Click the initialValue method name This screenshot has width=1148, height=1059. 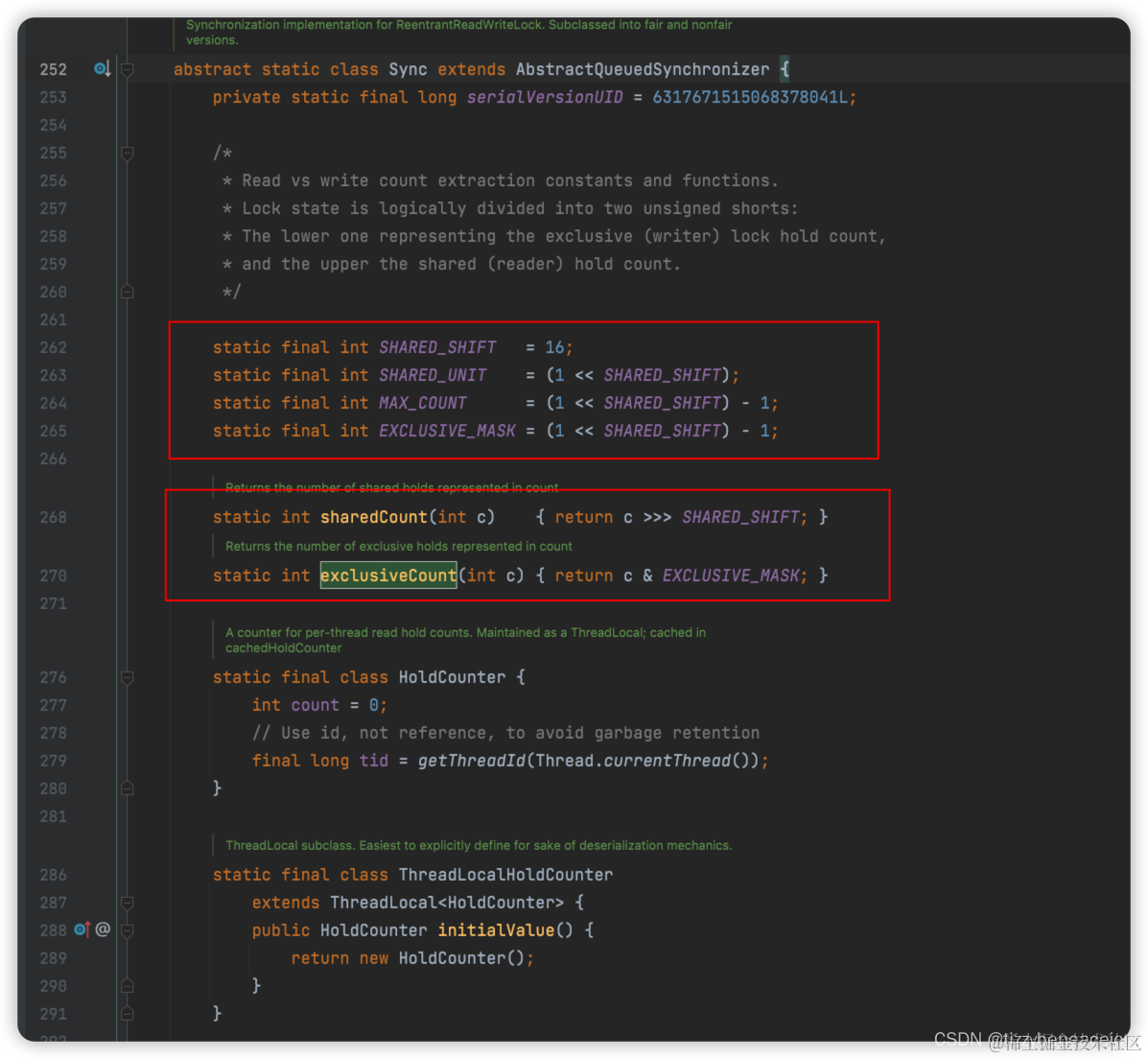tap(496, 930)
